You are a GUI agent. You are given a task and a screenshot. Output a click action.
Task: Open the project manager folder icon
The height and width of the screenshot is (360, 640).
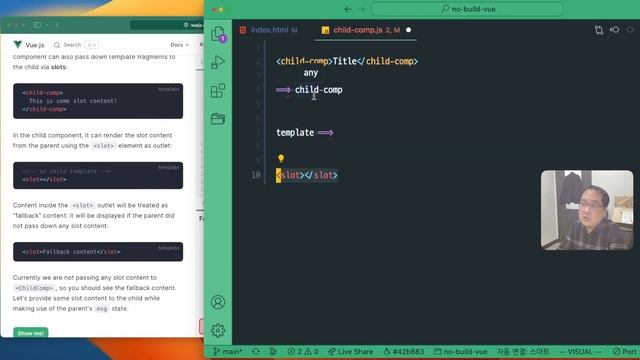point(218,119)
